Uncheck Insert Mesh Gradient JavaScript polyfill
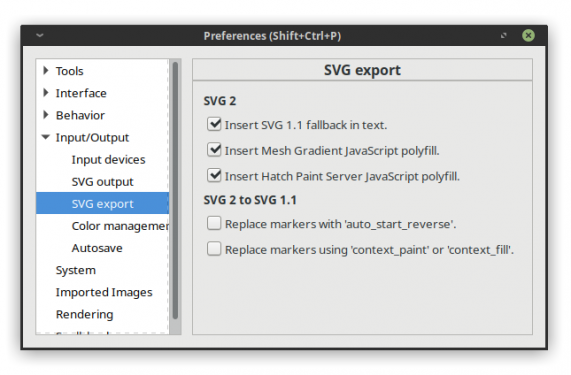The height and width of the screenshot is (375, 571). pos(214,150)
